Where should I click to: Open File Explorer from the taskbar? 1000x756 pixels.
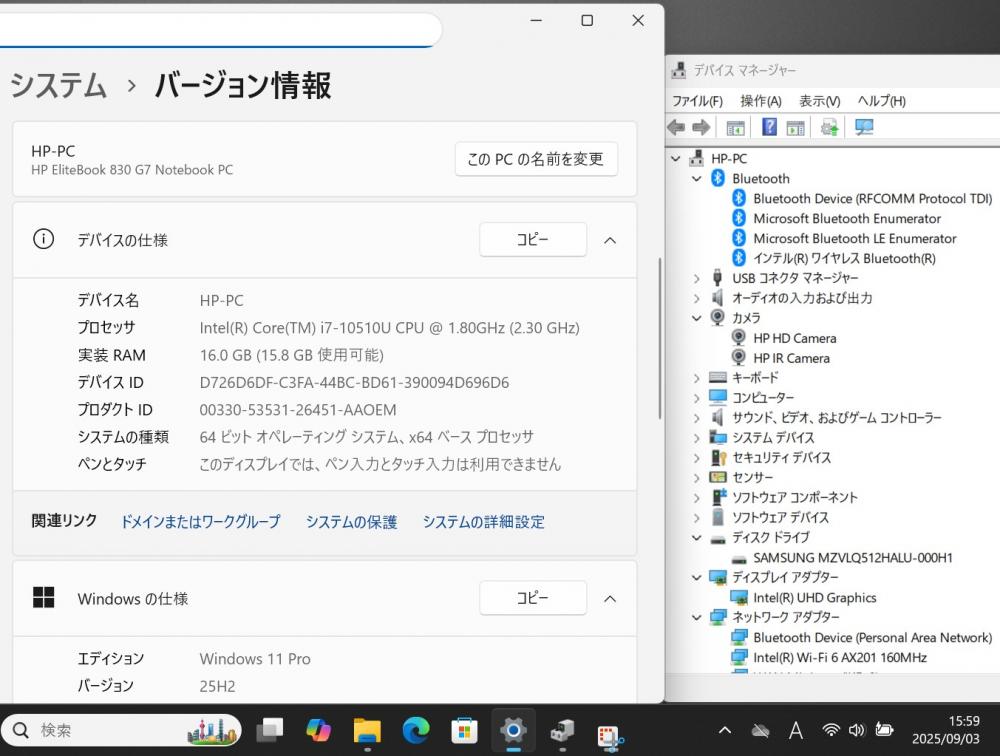click(367, 730)
